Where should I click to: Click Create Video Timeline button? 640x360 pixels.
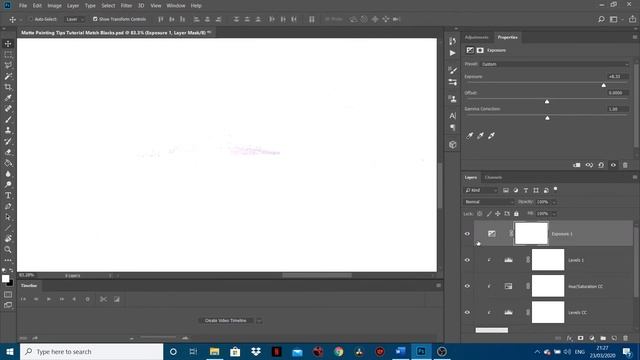pyautogui.click(x=226, y=321)
